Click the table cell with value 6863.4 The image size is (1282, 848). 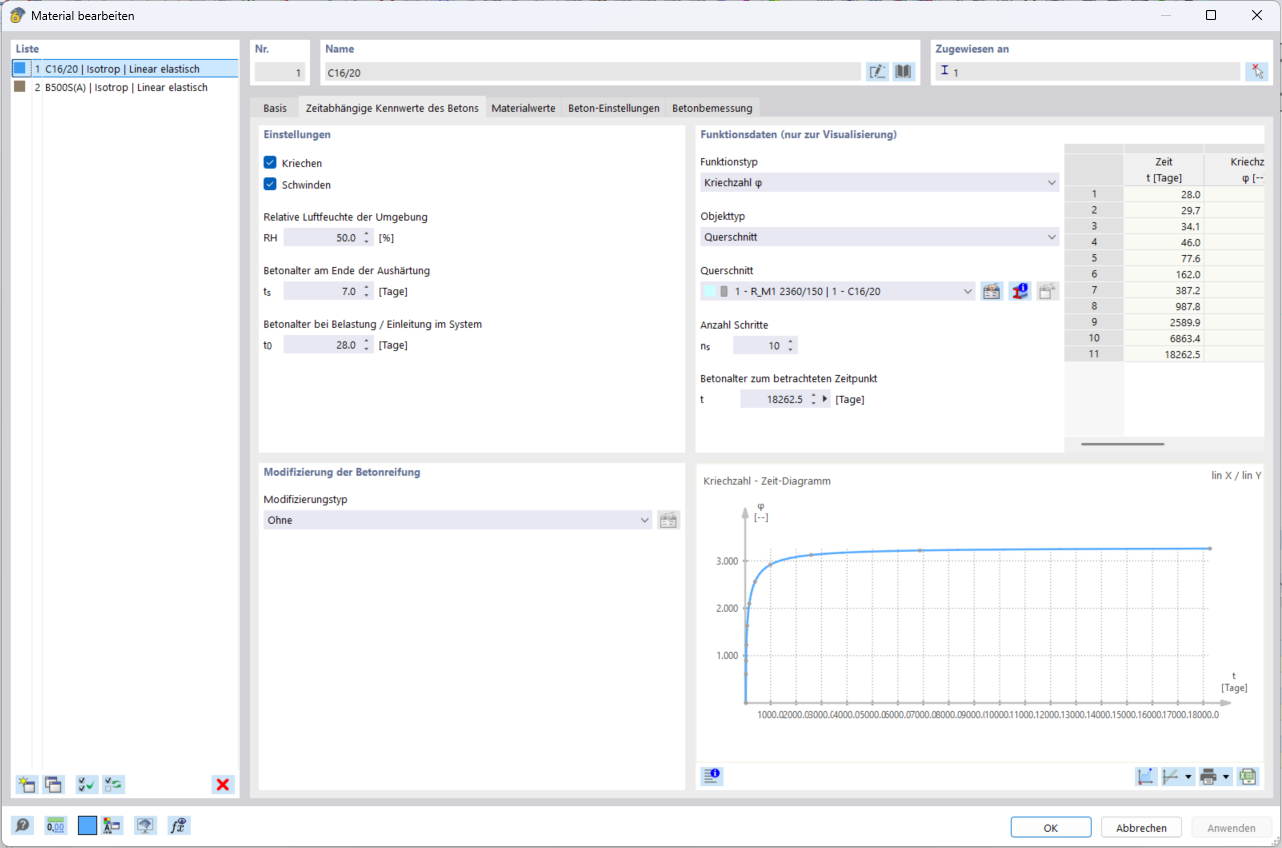[1164, 338]
